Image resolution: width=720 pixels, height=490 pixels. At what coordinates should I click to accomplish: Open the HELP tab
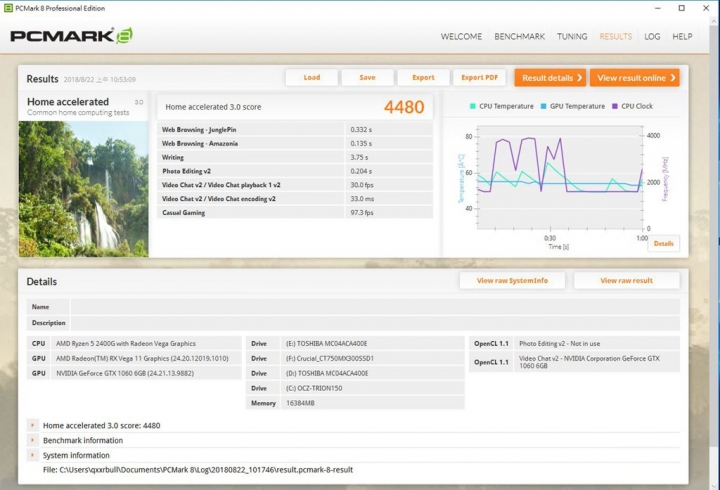[682, 37]
